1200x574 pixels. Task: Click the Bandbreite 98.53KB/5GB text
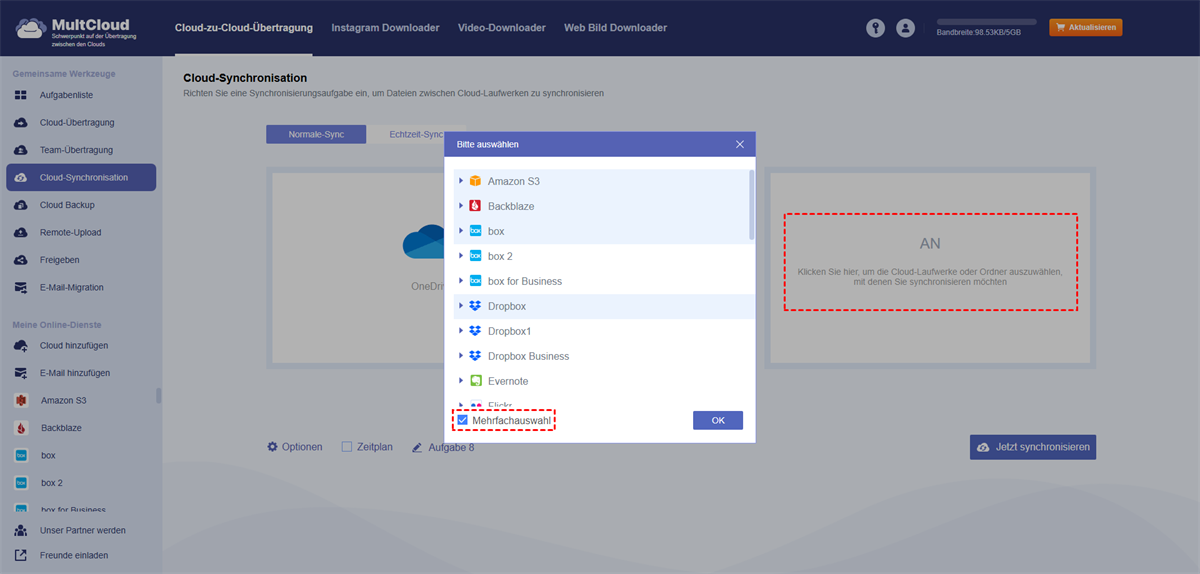979,33
